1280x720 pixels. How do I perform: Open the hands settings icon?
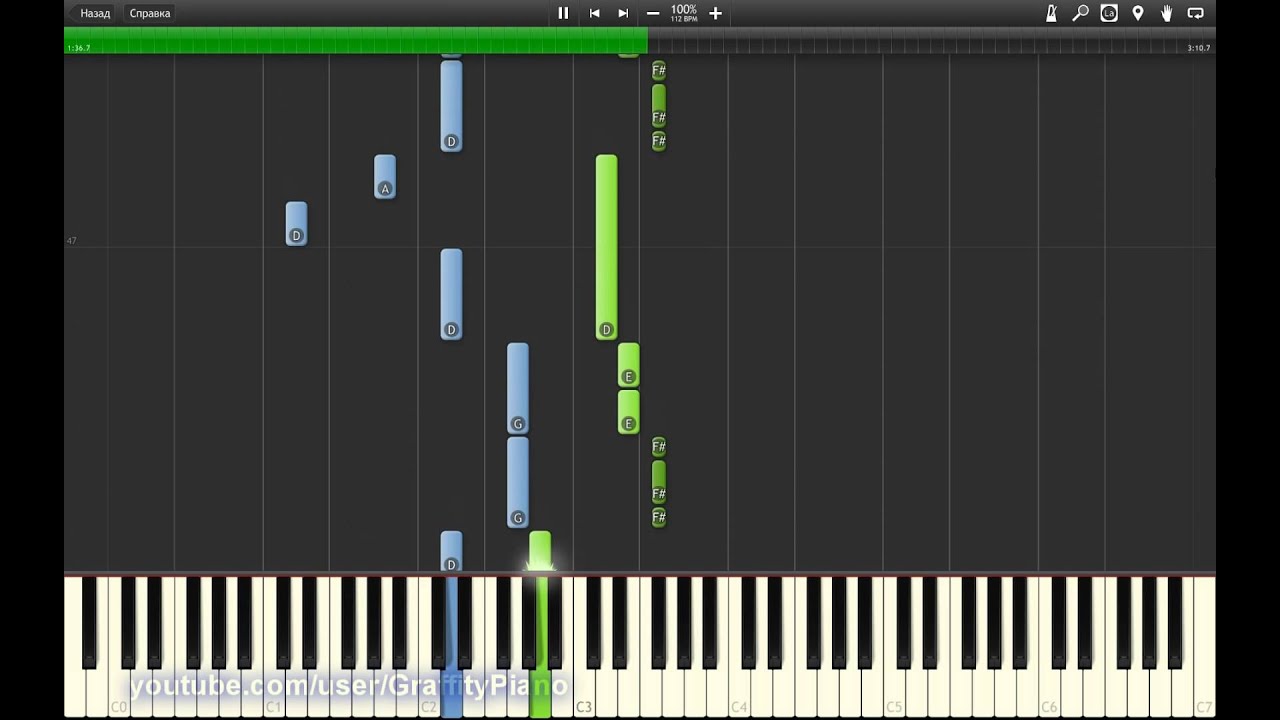tap(1166, 13)
